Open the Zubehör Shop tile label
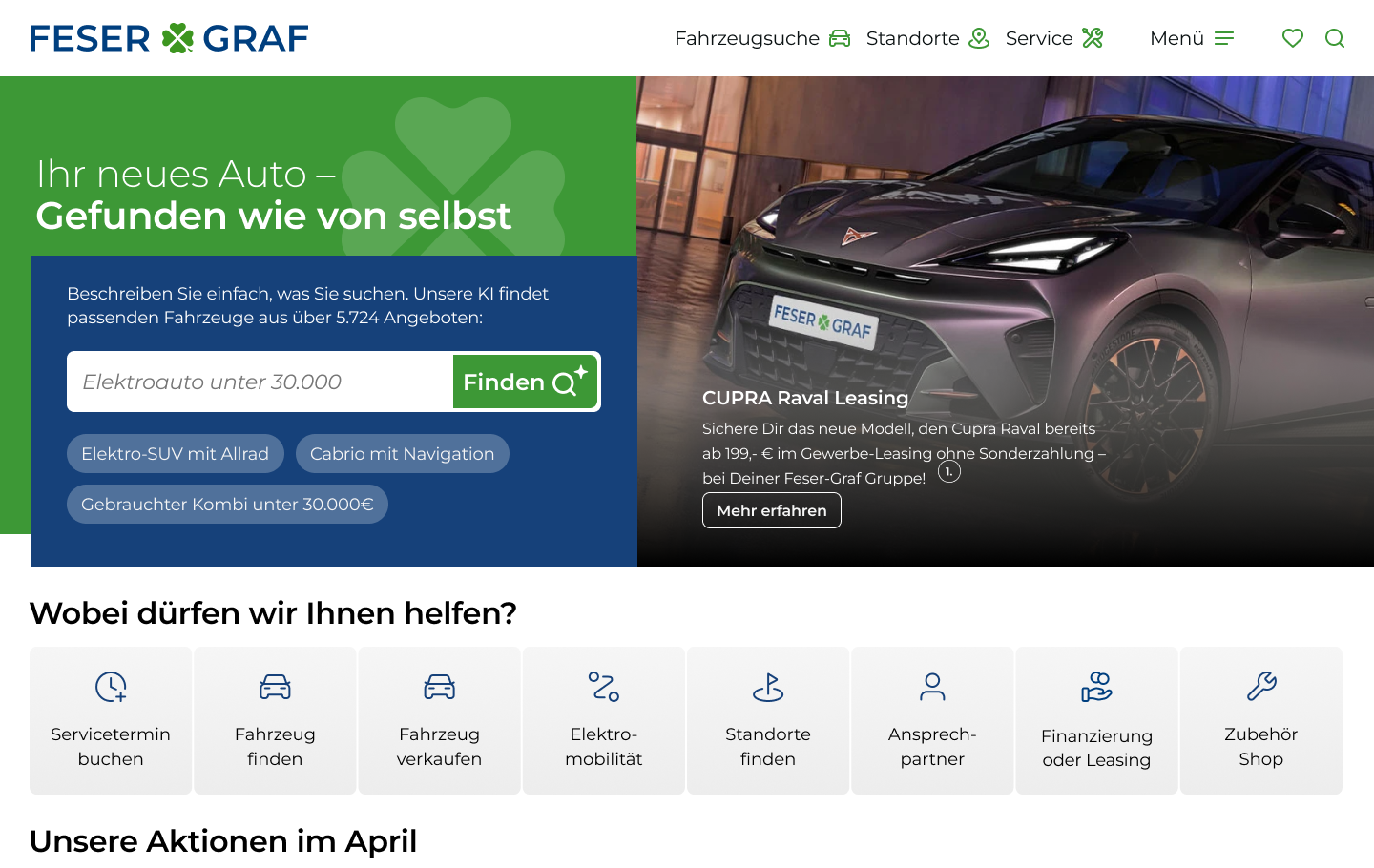 pyautogui.click(x=1261, y=747)
